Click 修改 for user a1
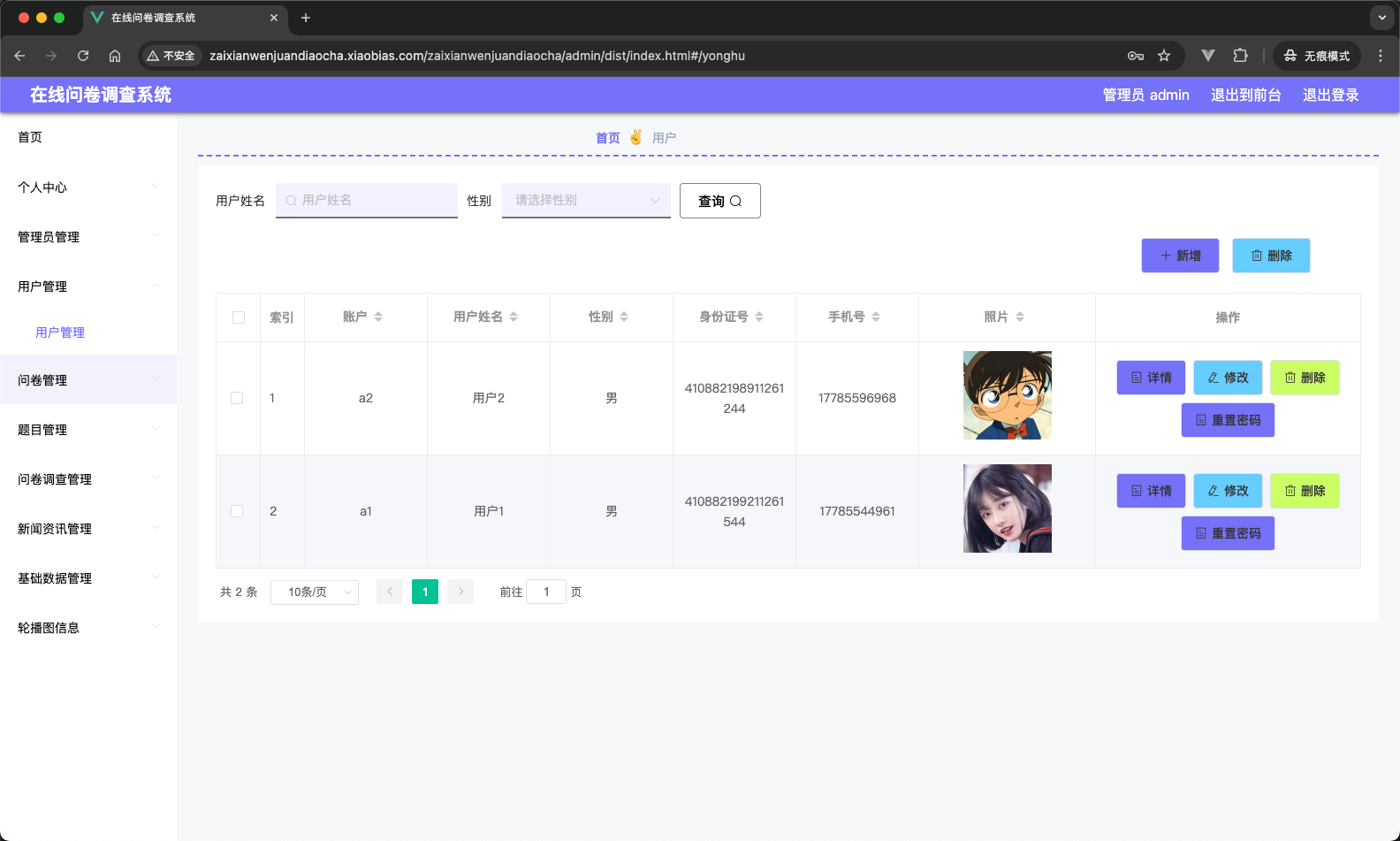Screen dimensions: 1400x841 (x=1228, y=491)
